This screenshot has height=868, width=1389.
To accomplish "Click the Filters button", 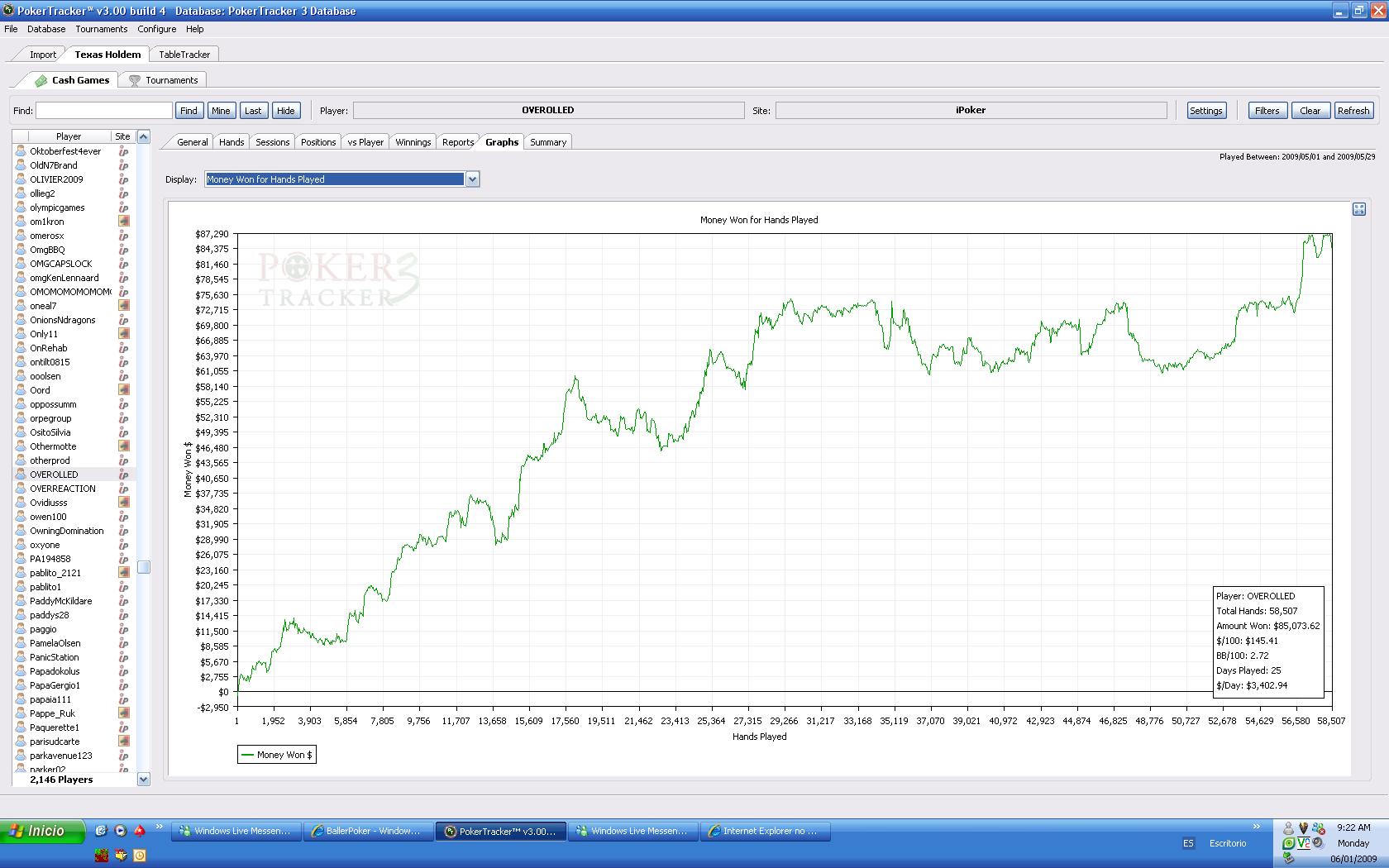I will pyautogui.click(x=1267, y=111).
